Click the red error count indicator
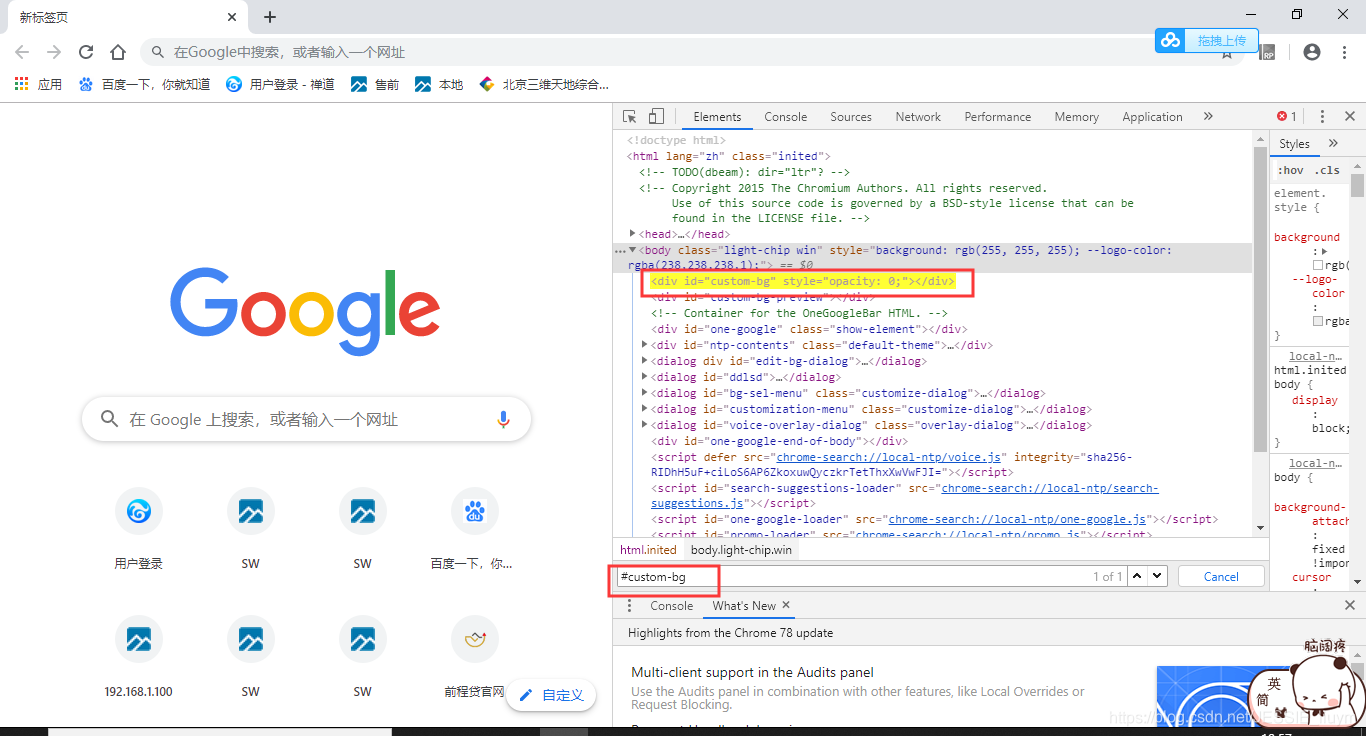 point(1287,117)
